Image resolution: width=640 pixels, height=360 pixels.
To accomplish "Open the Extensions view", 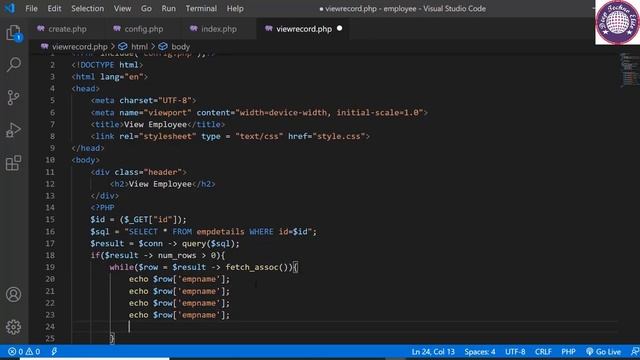I will pos(13,163).
